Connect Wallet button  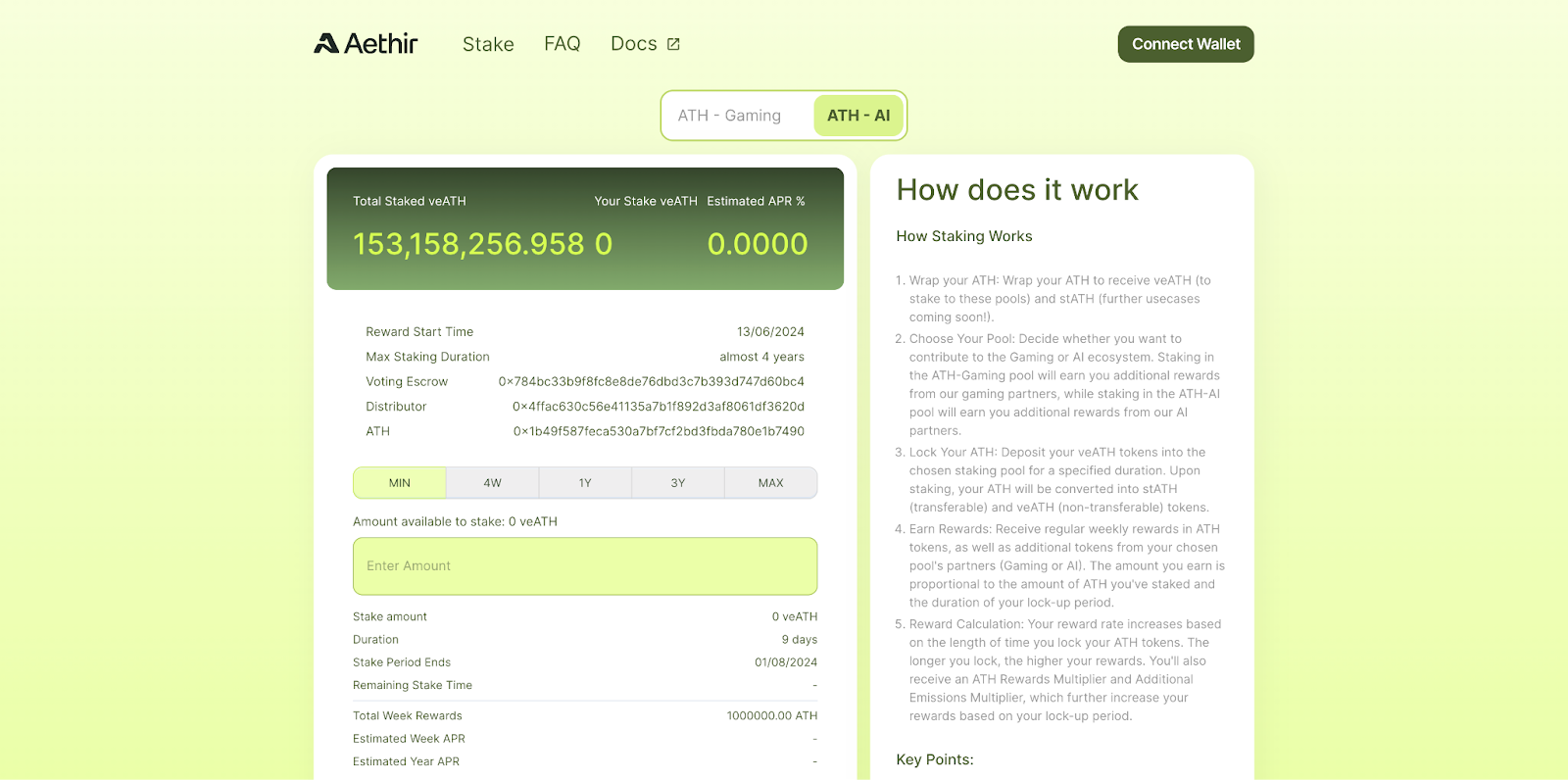1186,44
